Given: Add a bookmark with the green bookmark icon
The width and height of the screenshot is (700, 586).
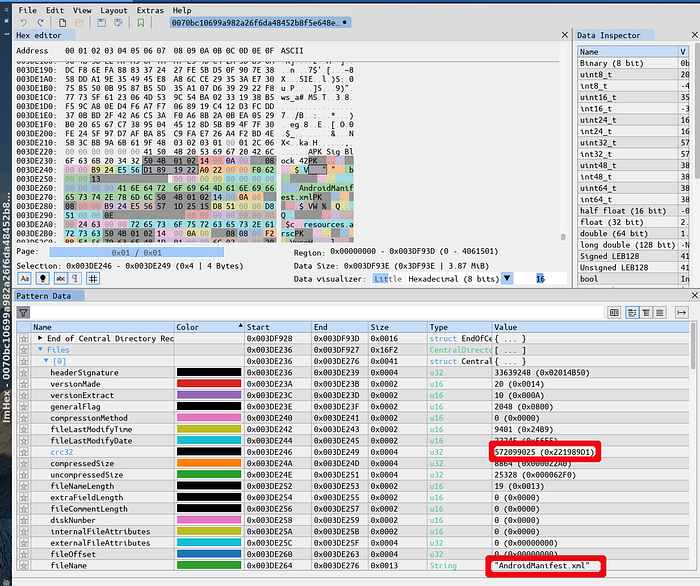Looking at the screenshot, I should [x=141, y=23].
